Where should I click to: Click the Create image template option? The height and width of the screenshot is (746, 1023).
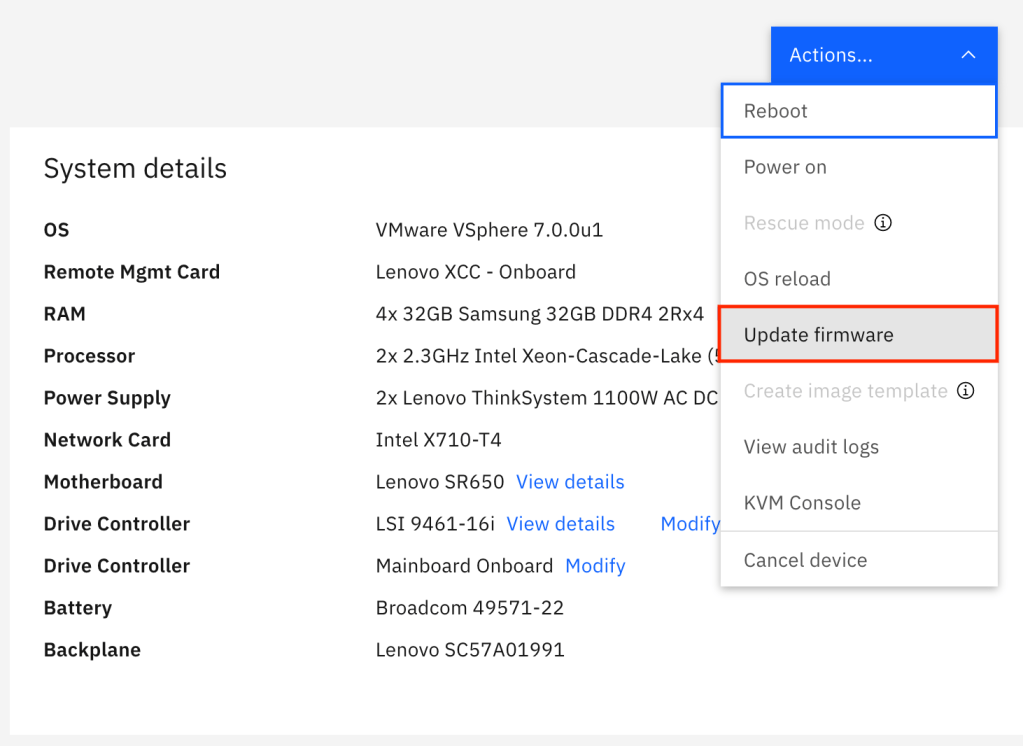click(845, 391)
